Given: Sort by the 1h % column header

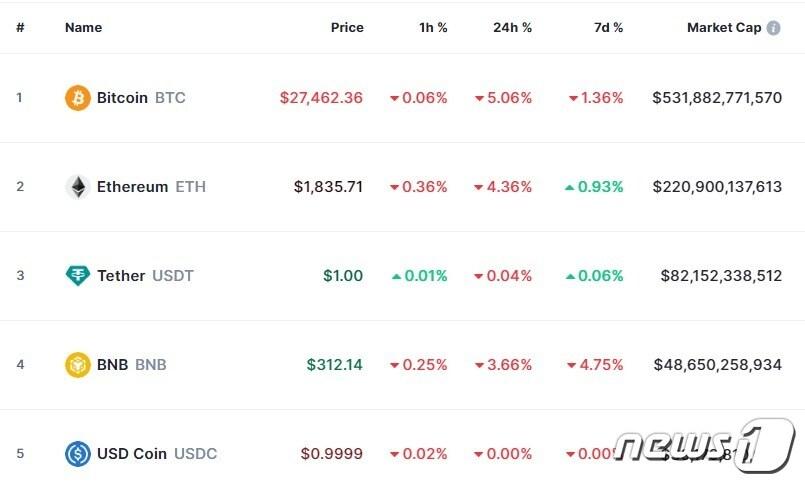Looking at the screenshot, I should 431,28.
